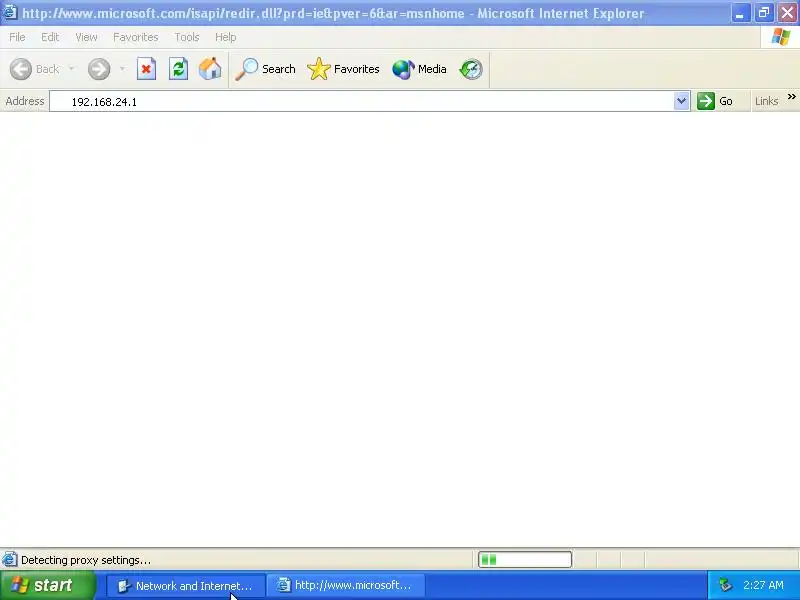Click the network tray icon
The image size is (800, 600).
(x=726, y=585)
